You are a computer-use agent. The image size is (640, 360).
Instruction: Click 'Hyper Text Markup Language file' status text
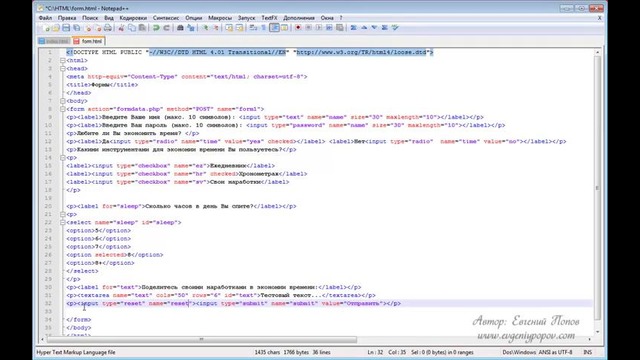point(76,352)
